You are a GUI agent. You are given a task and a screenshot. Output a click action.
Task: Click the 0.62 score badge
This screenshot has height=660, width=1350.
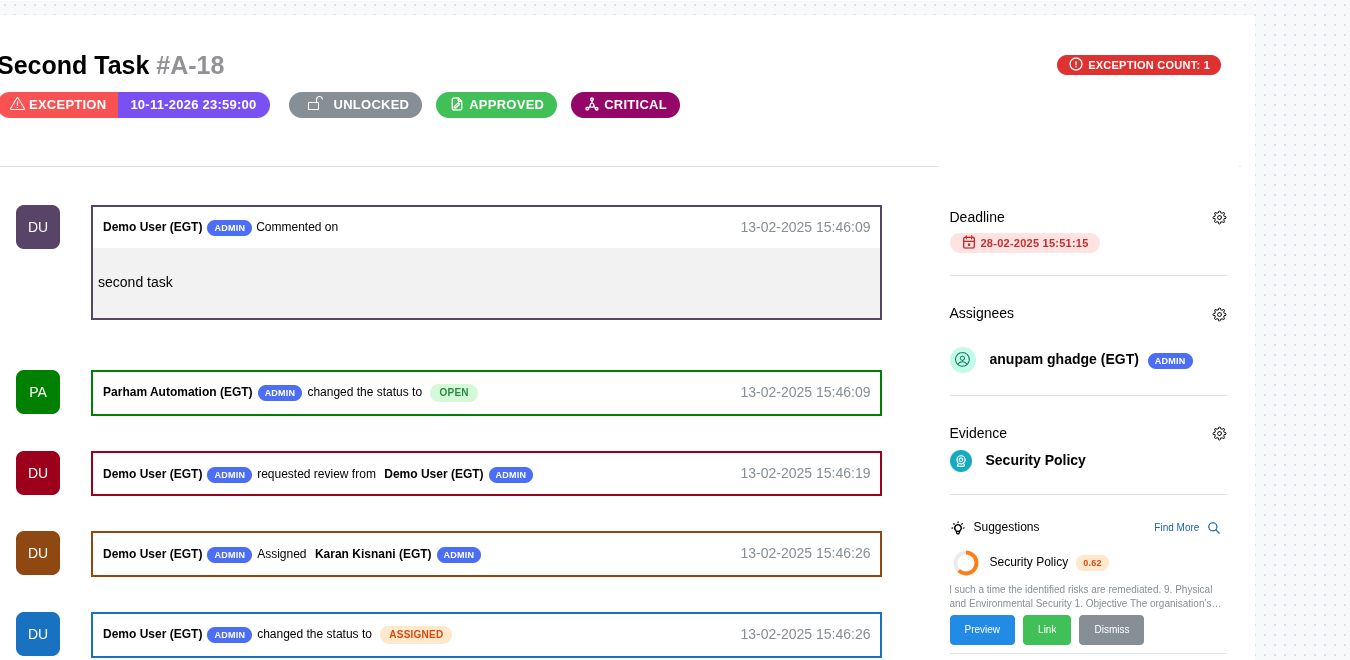[1092, 563]
